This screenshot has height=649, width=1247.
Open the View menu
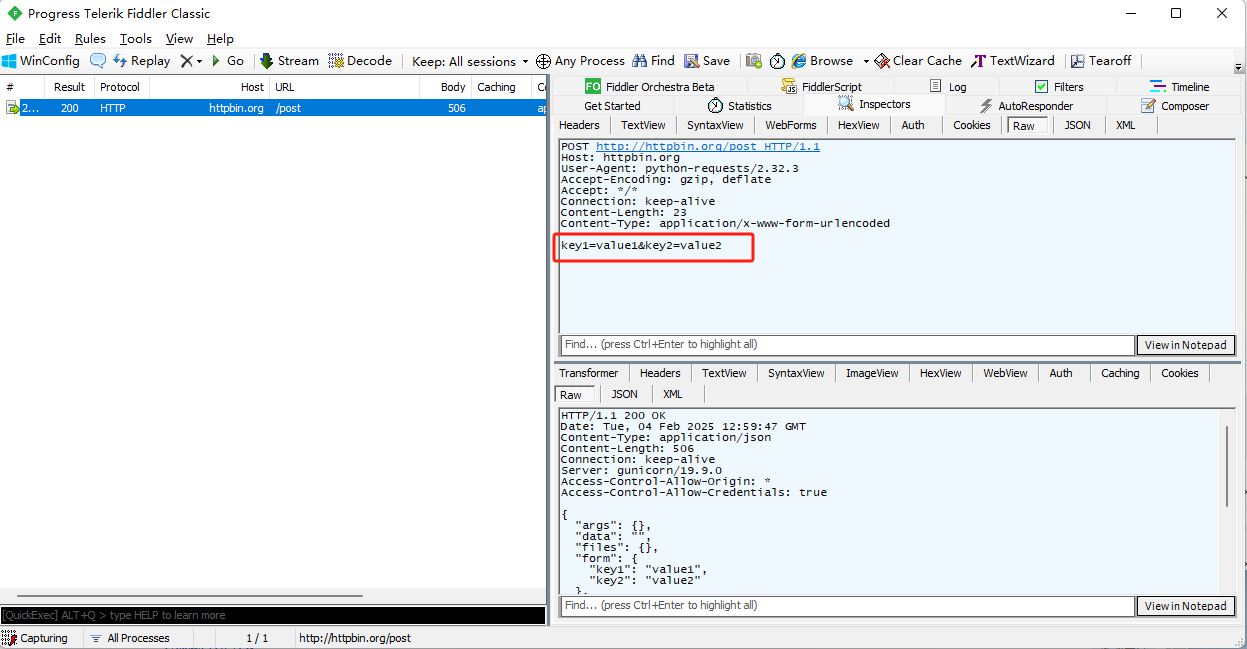(x=180, y=39)
